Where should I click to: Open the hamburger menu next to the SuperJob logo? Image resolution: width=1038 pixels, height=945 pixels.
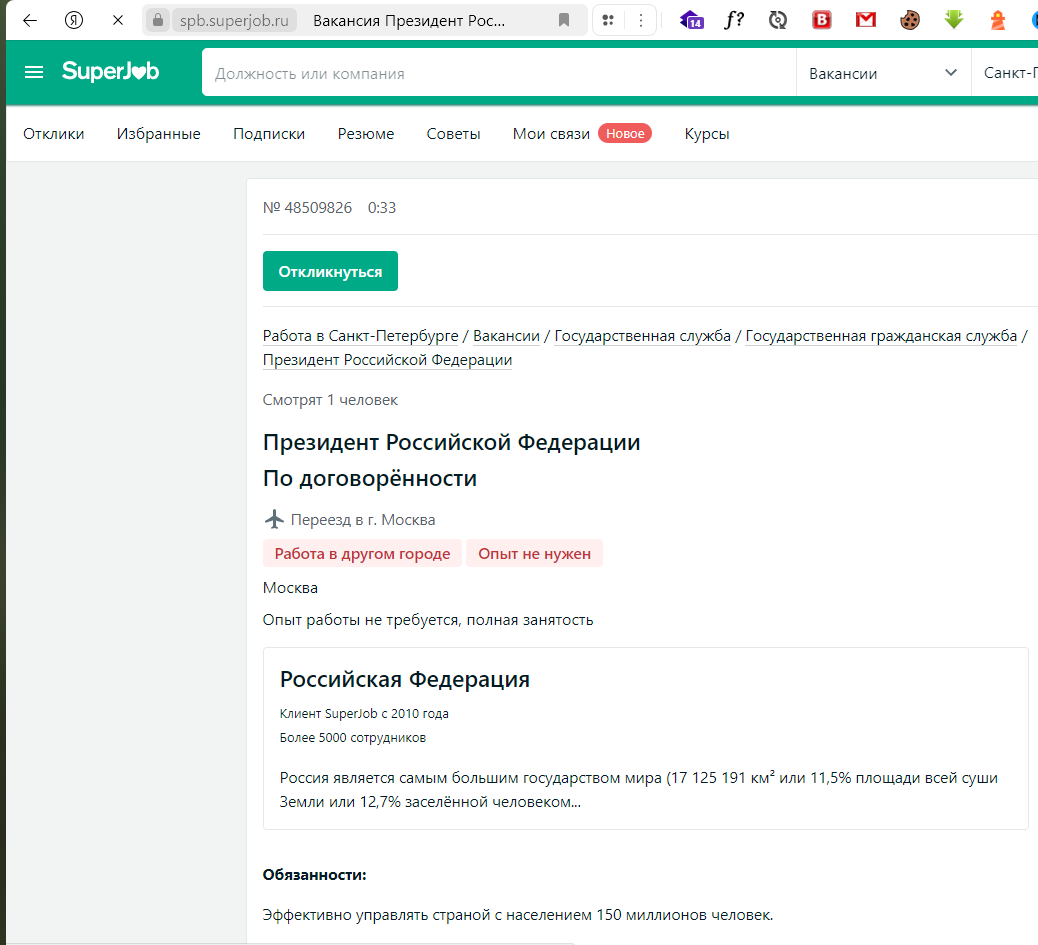click(33, 72)
